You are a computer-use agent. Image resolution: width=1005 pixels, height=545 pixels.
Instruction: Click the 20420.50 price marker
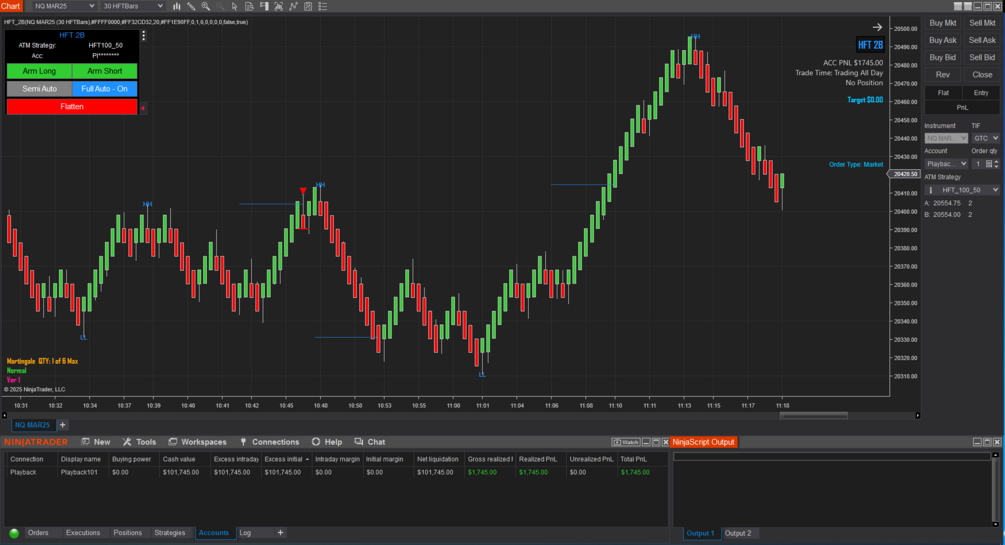tap(904, 174)
